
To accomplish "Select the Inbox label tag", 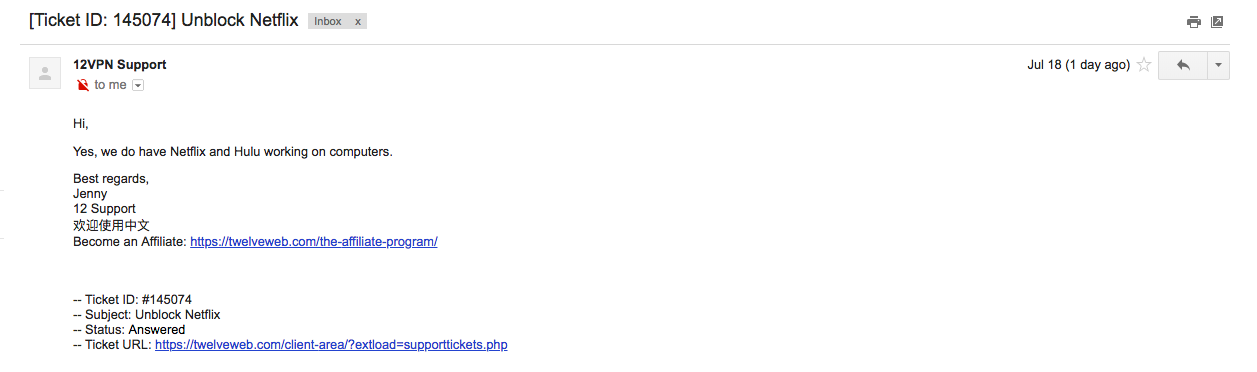I will coord(328,21).
